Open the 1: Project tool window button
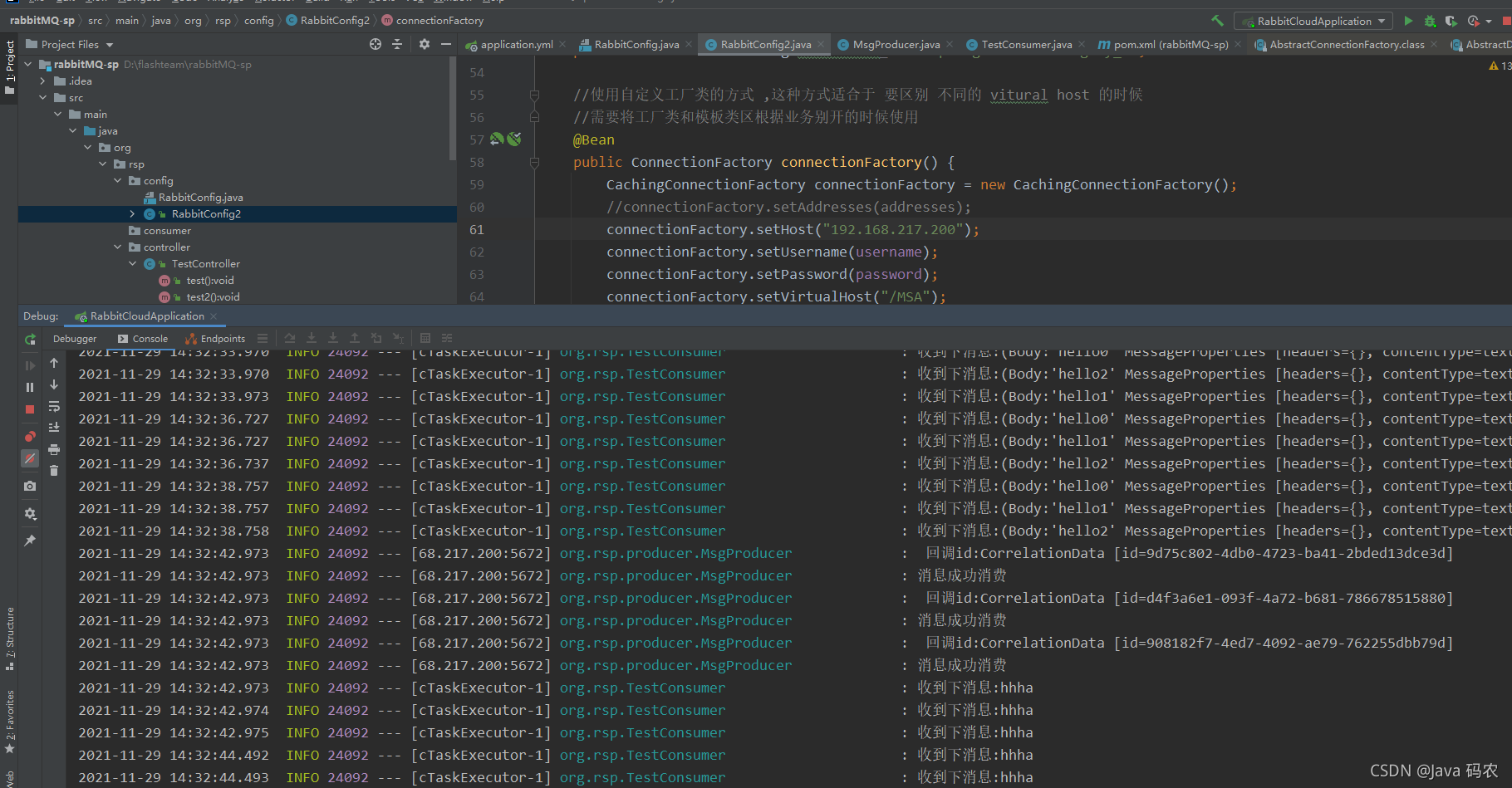The image size is (1512, 788). click(9, 66)
